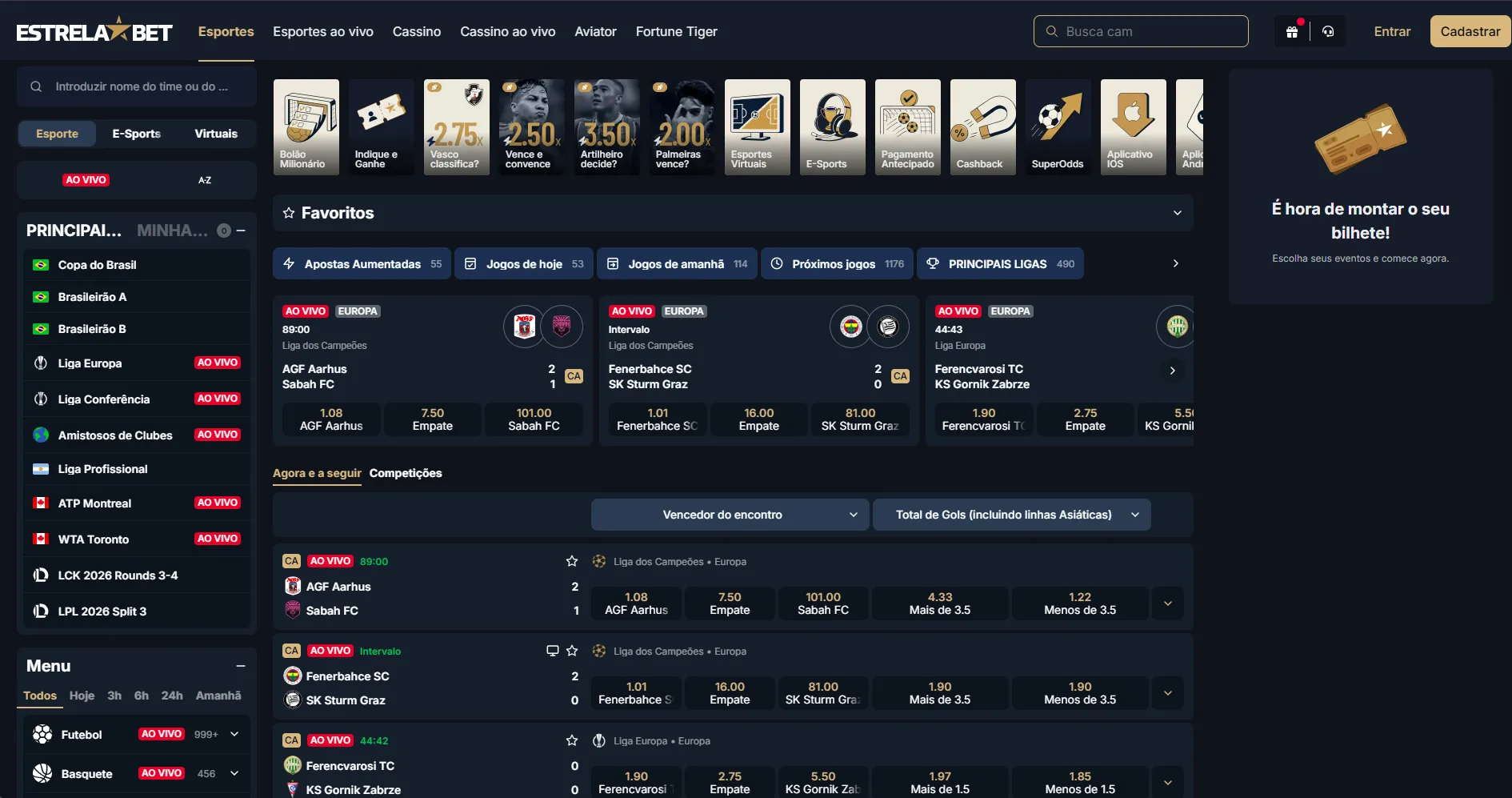1512x798 pixels.
Task: Click the Basquete sport icon
Action: pyautogui.click(x=42, y=773)
